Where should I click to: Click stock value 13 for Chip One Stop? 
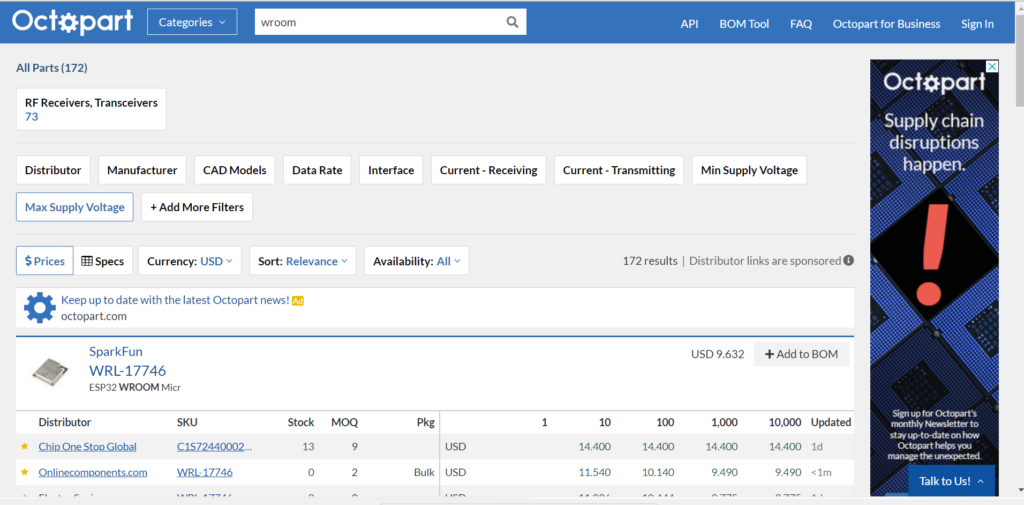click(x=308, y=447)
